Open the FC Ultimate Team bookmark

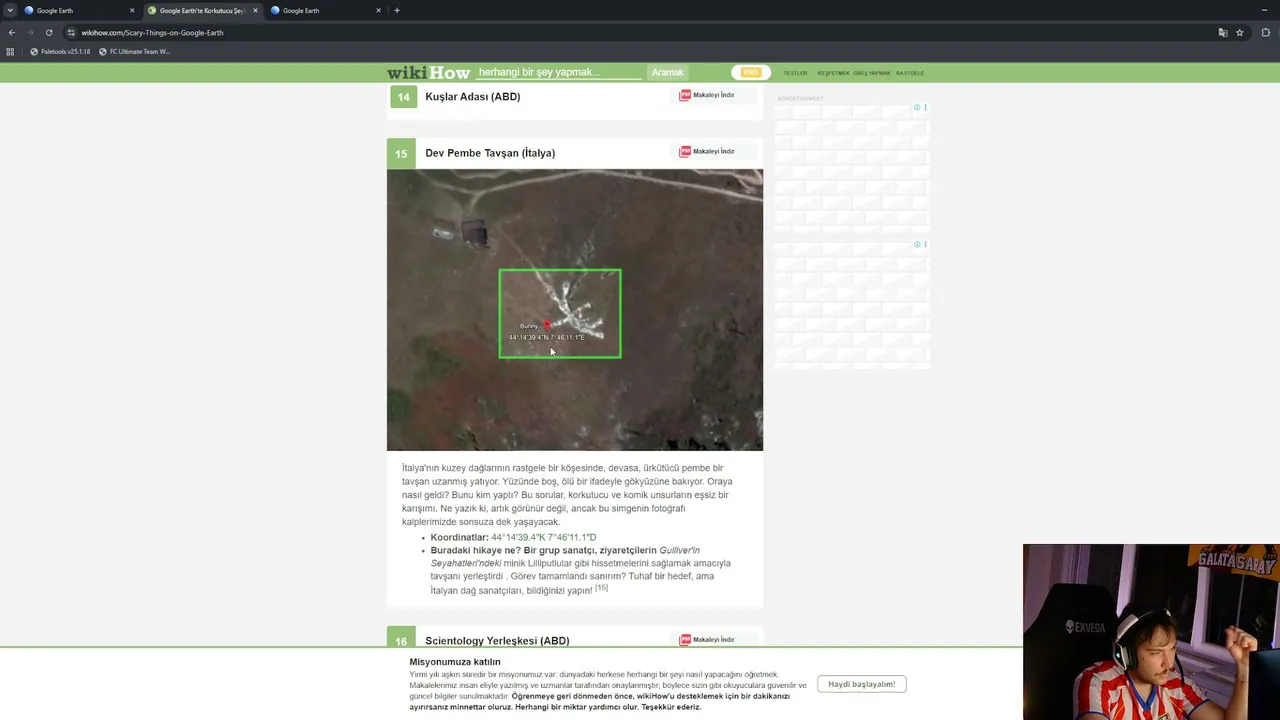click(x=134, y=51)
